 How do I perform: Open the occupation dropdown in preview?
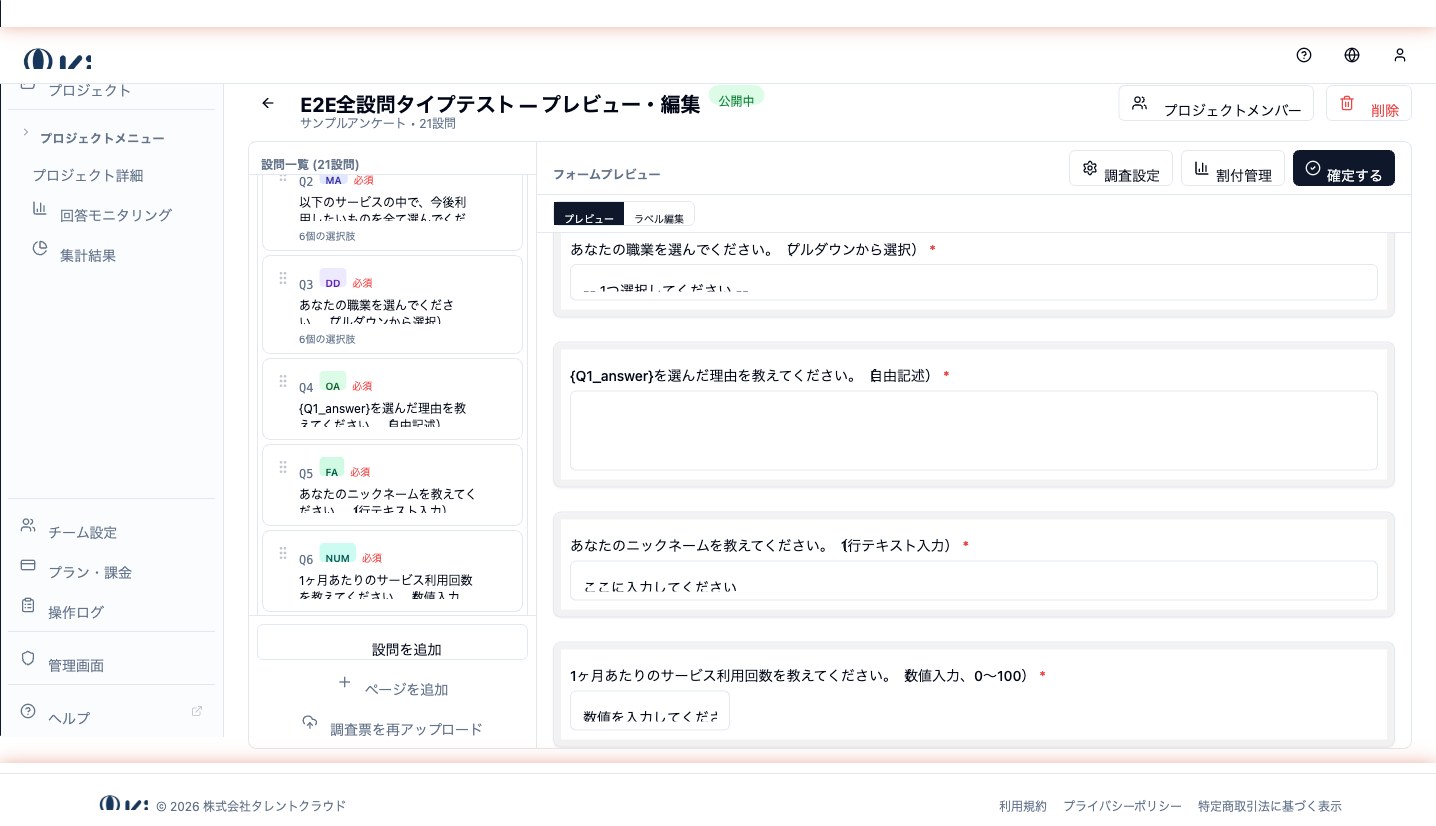point(973,282)
